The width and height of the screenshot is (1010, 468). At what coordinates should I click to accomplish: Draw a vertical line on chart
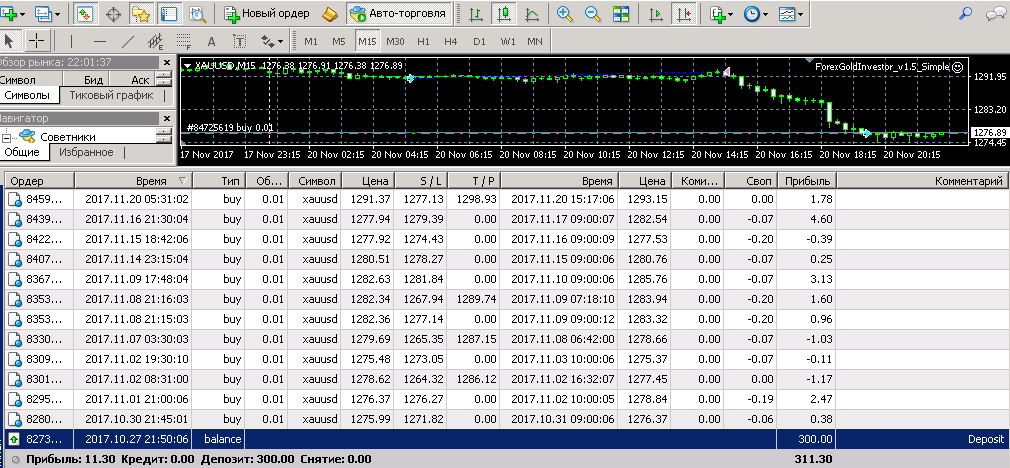click(71, 42)
